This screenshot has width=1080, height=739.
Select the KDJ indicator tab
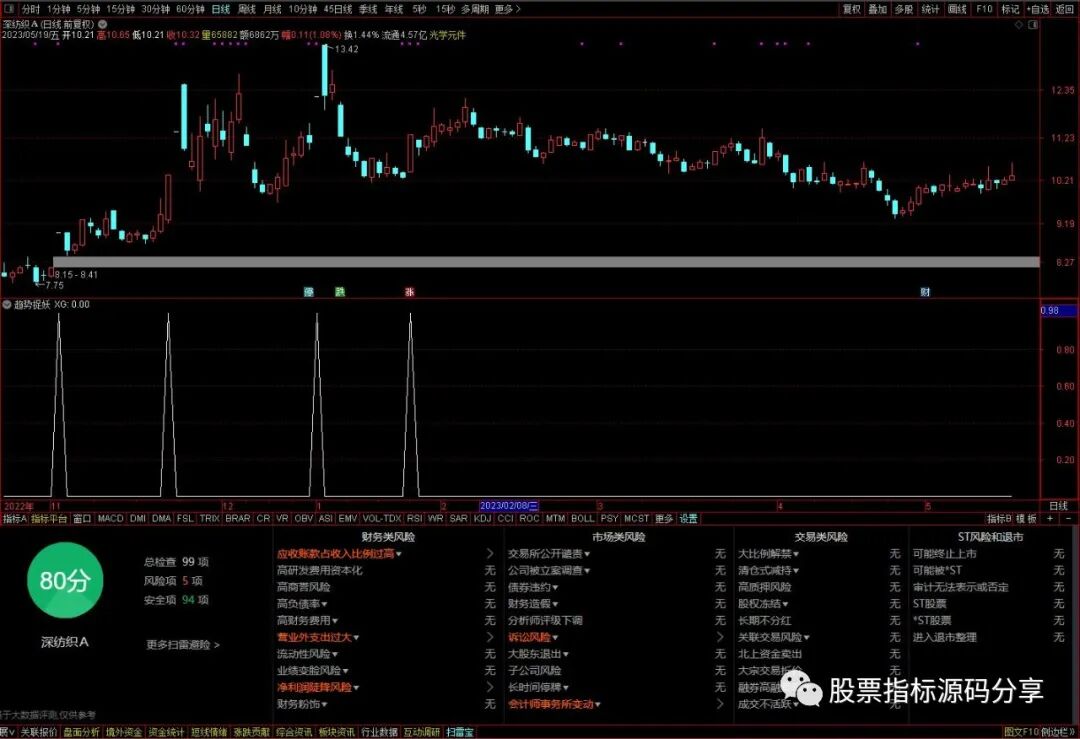pos(482,518)
